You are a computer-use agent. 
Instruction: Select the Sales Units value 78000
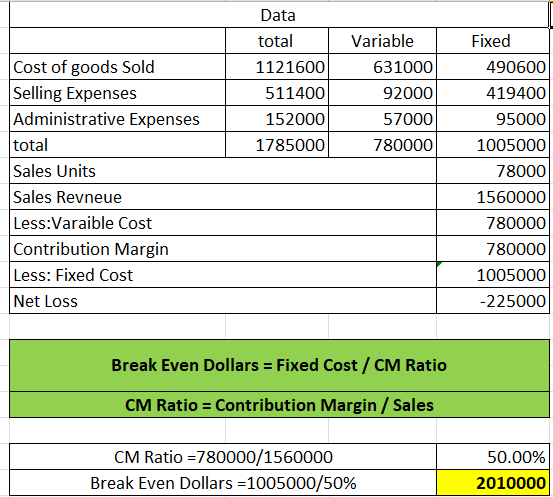[493, 171]
